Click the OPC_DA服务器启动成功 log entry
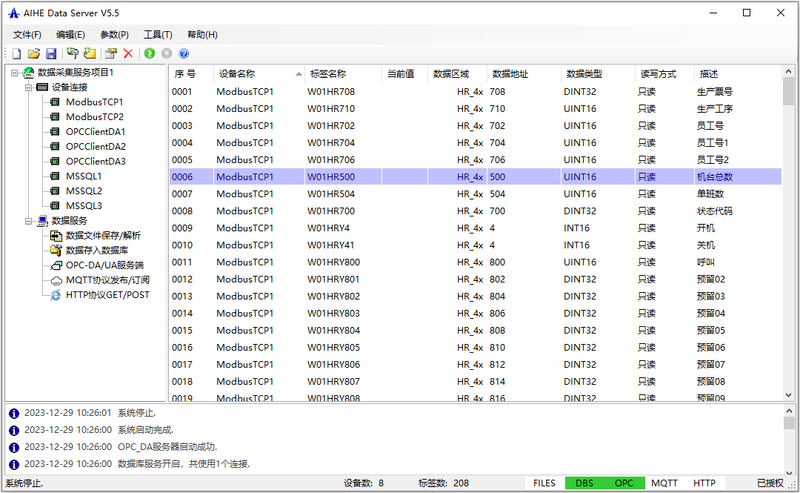 (x=167, y=447)
